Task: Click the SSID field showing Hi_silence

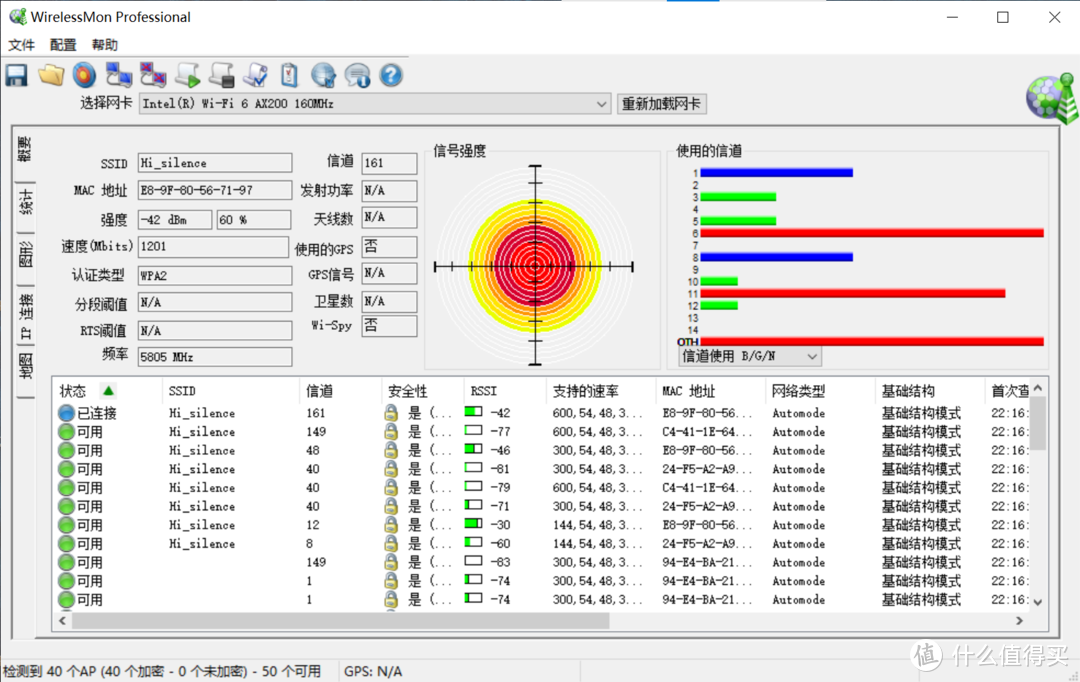Action: 215,163
